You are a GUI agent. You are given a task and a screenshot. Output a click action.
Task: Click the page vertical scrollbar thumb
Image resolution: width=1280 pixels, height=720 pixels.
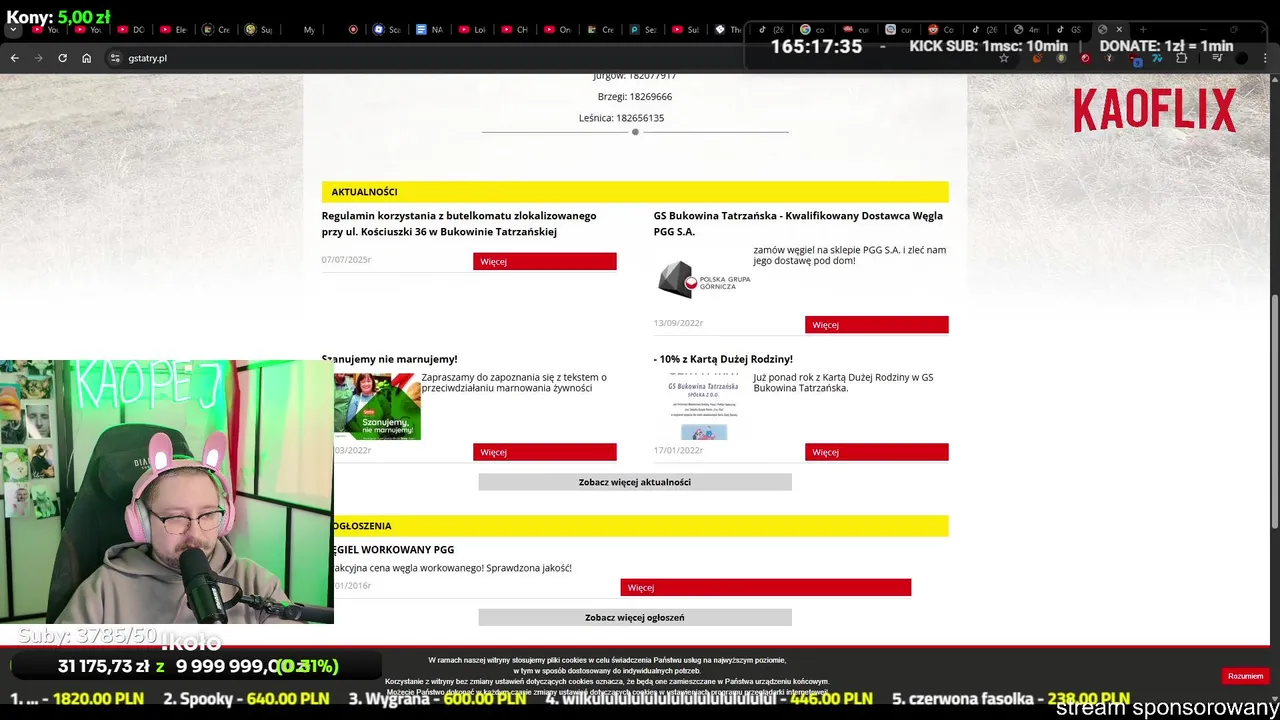1273,411
